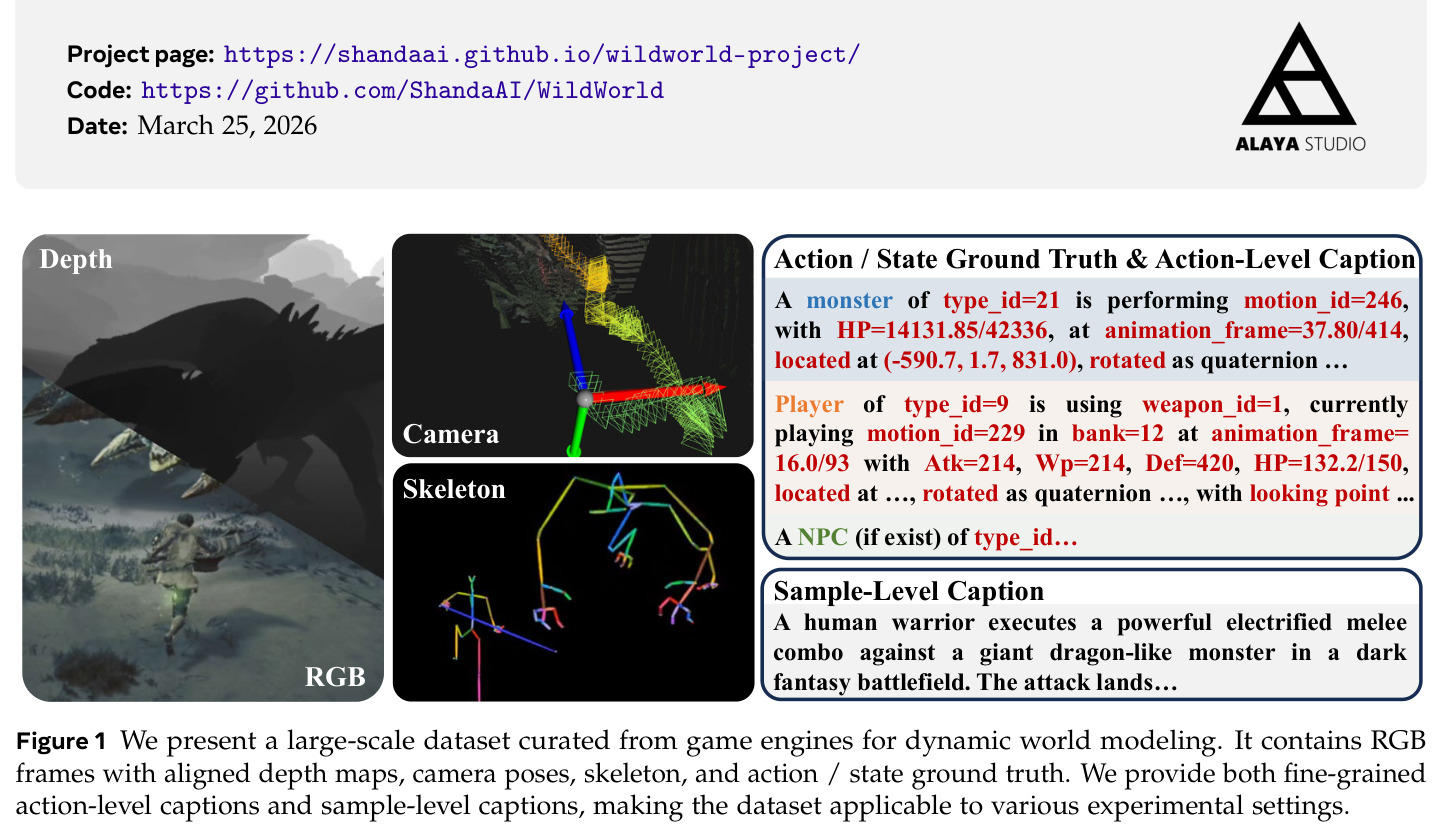Click the "Project page:" label
Image resolution: width=1444 pixels, height=838 pixels.
coord(141,54)
